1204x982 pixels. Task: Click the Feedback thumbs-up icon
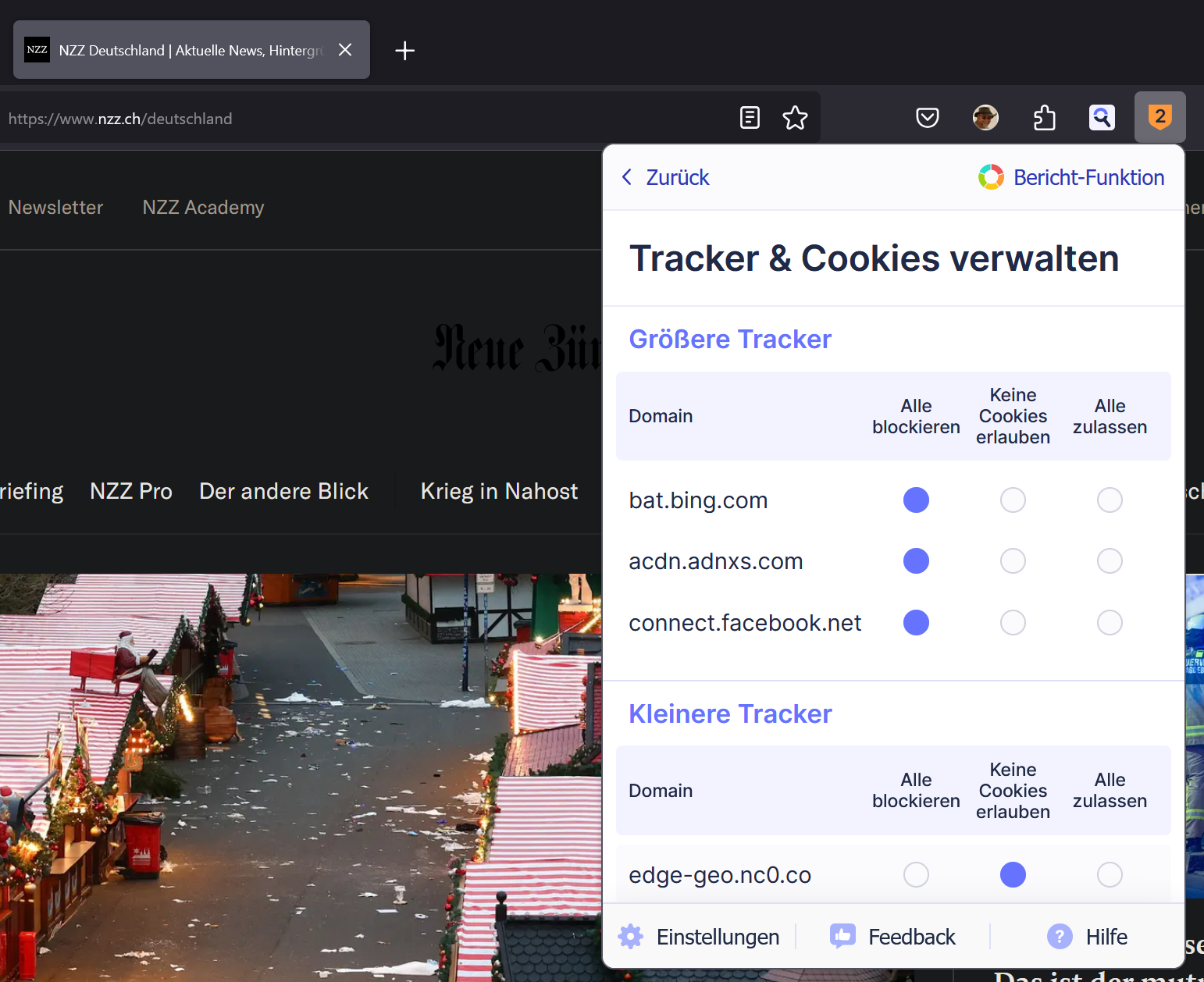point(843,935)
